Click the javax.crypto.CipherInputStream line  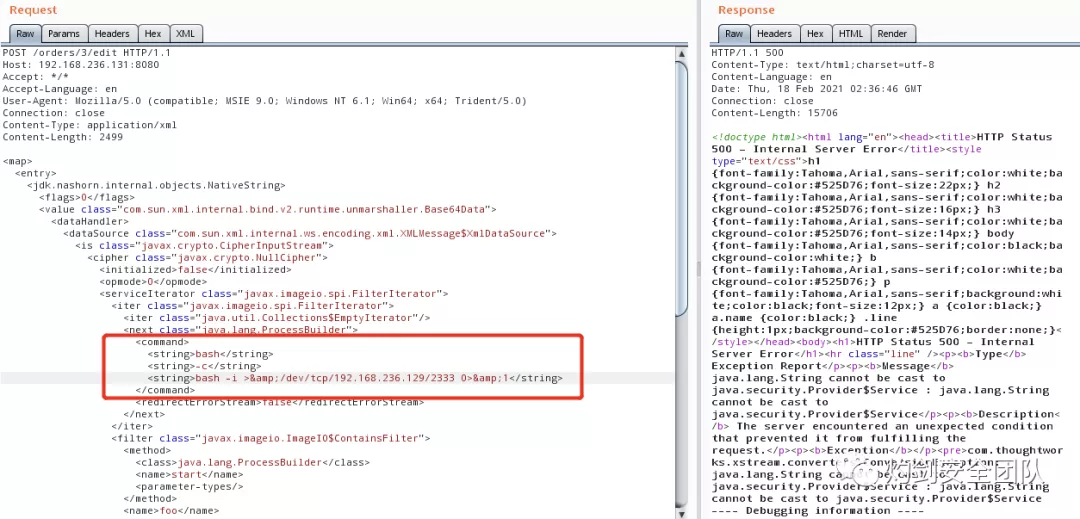[x=205, y=245]
